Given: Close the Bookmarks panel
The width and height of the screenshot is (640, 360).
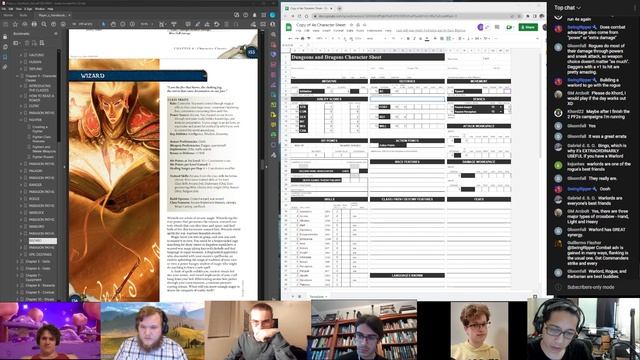Looking at the screenshot, I should point(56,34).
